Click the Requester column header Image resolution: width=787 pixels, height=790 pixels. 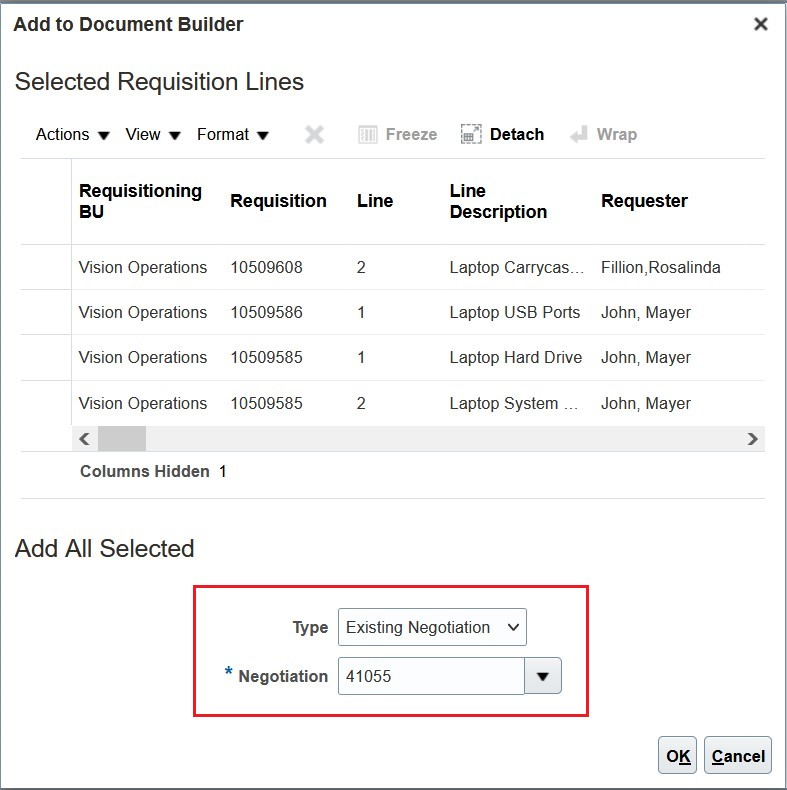644,201
